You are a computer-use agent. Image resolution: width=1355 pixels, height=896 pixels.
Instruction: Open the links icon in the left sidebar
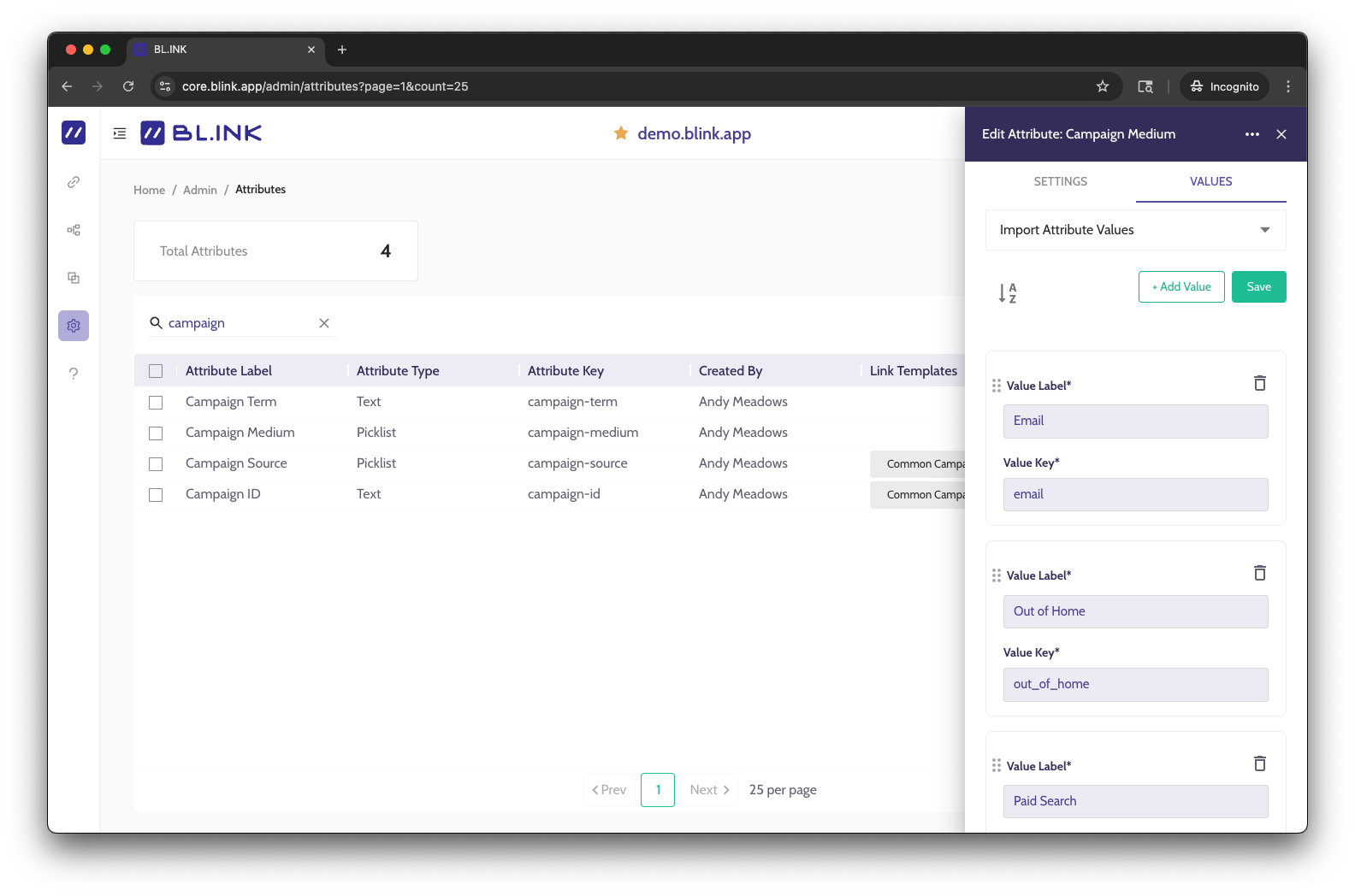point(74,182)
